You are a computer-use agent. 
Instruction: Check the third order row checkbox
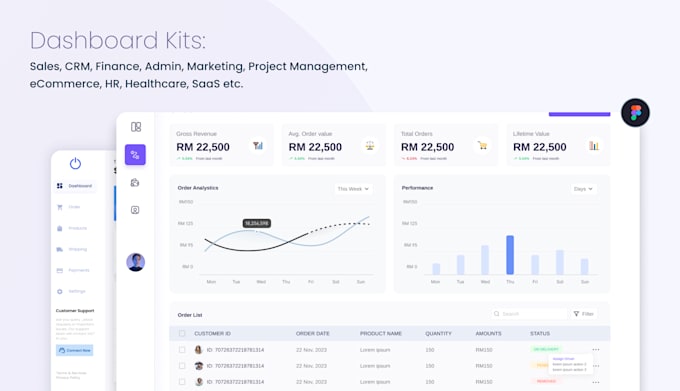tap(182, 381)
